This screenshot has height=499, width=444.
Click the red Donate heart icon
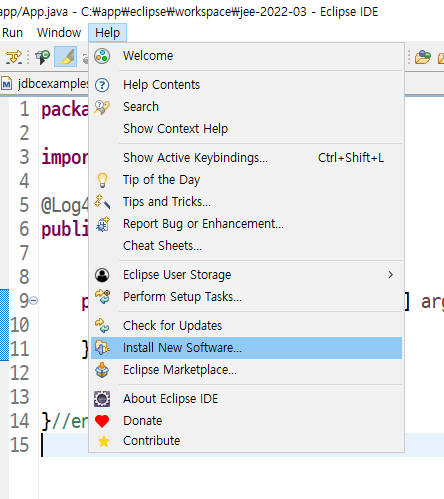tap(102, 421)
